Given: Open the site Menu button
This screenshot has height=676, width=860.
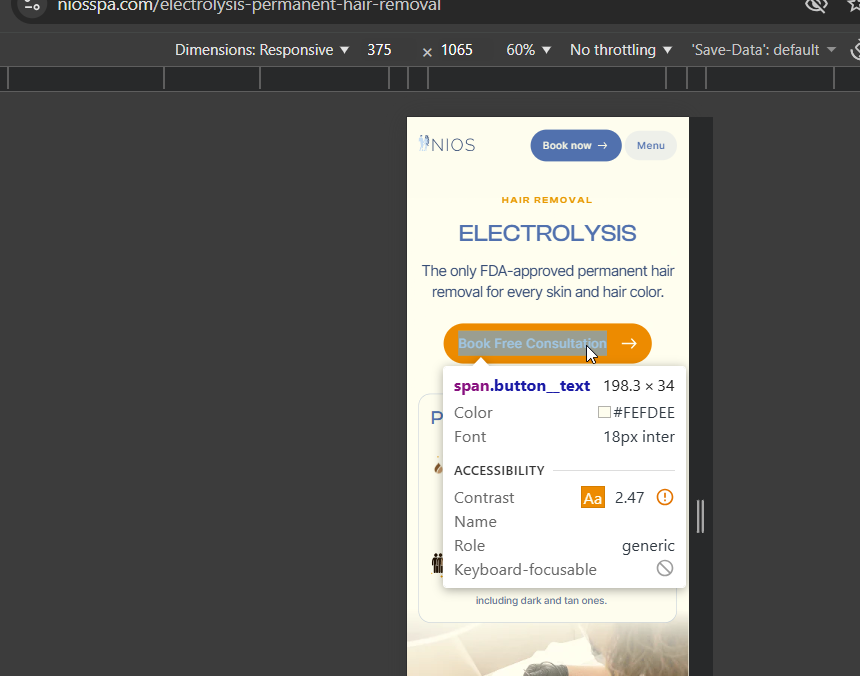Looking at the screenshot, I should click(x=650, y=145).
